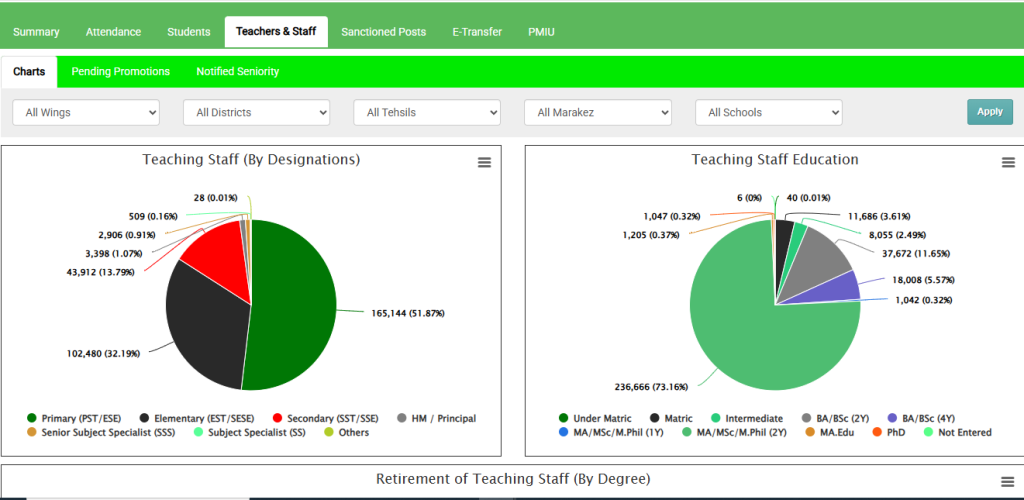This screenshot has width=1024, height=500.
Task: Toggle Secondary (SST/SSE) legend series
Action: (332, 418)
